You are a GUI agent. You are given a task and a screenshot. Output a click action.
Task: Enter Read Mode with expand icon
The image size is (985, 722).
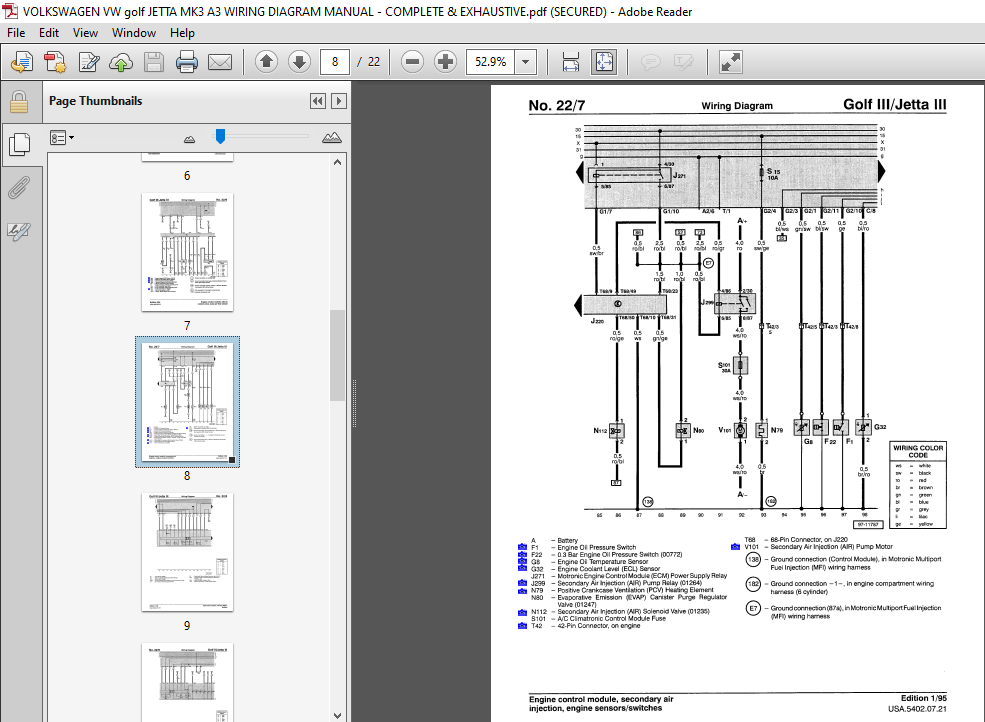coord(731,62)
